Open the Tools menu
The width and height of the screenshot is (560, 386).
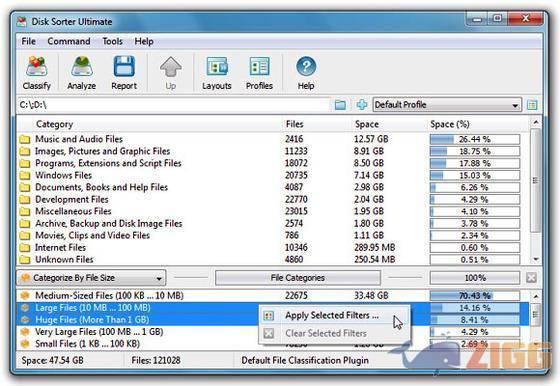tap(112, 41)
